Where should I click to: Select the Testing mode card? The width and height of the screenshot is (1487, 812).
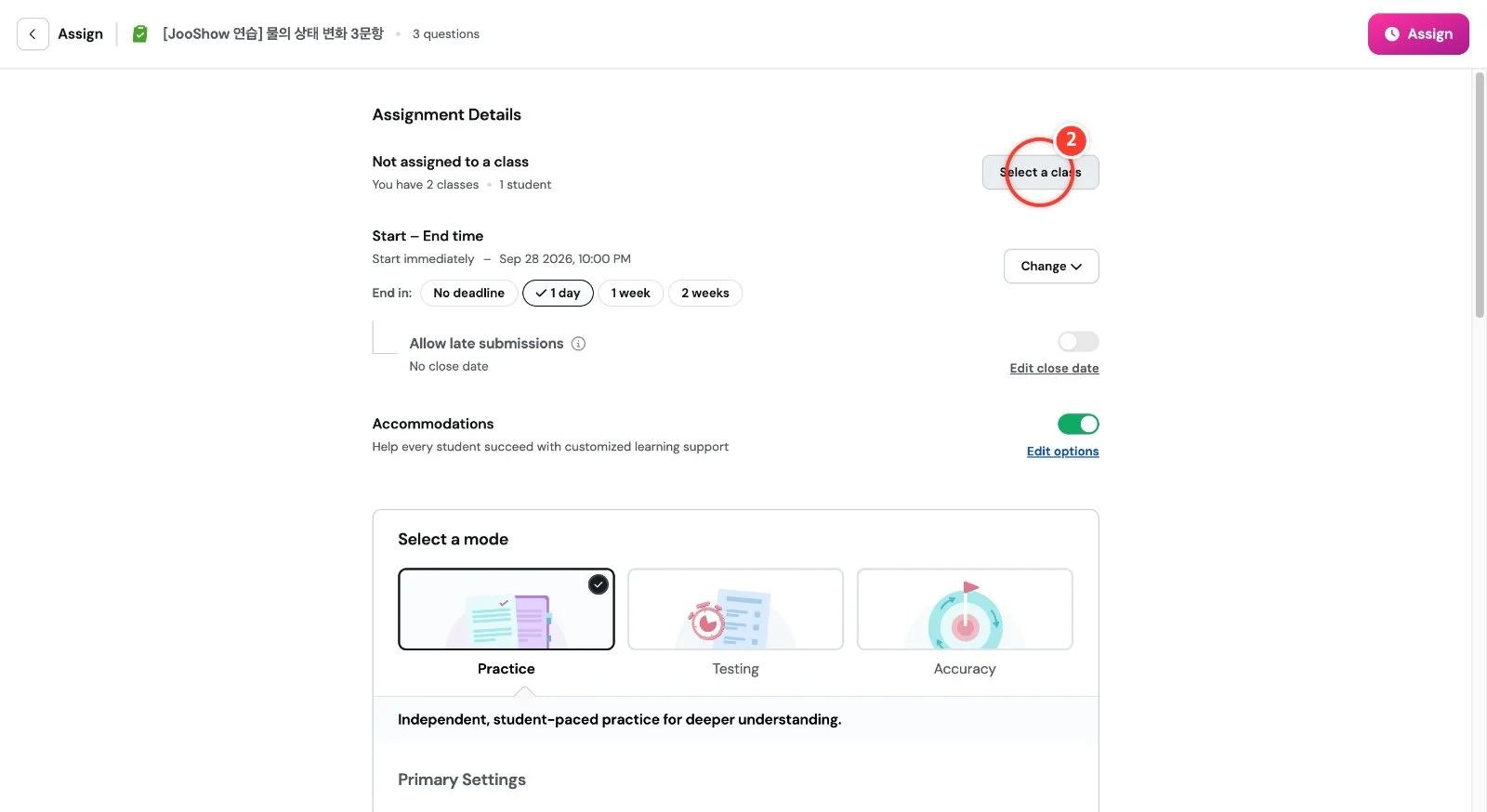pos(736,609)
